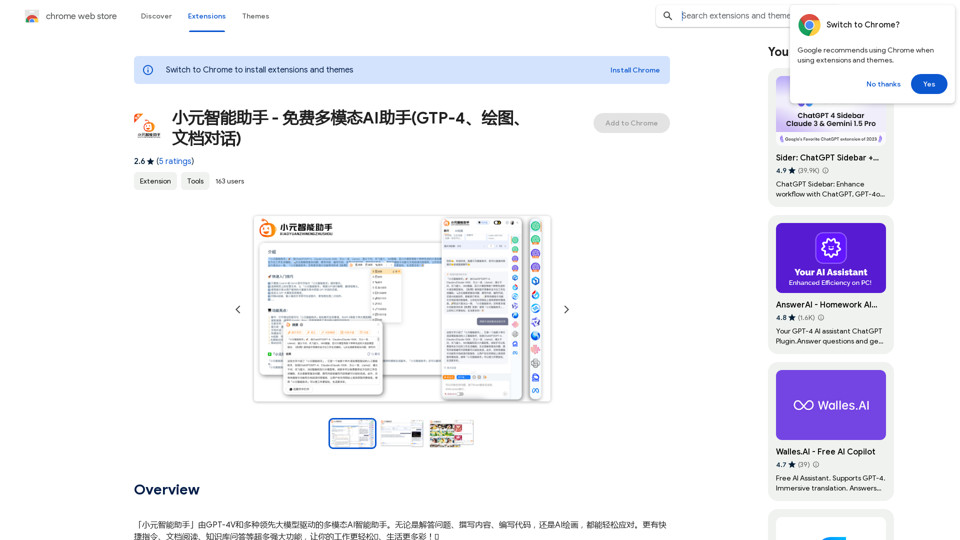The height and width of the screenshot is (540, 960).
Task: Click the search magnifier icon
Action: [x=668, y=16]
